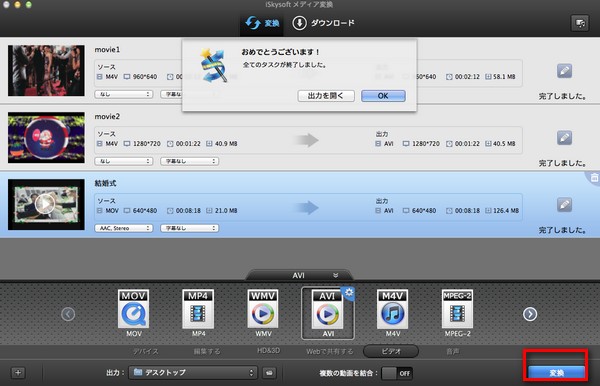The width and height of the screenshot is (600, 386).
Task: Click movie2 output size 40.5 MB
Action: click(501, 143)
